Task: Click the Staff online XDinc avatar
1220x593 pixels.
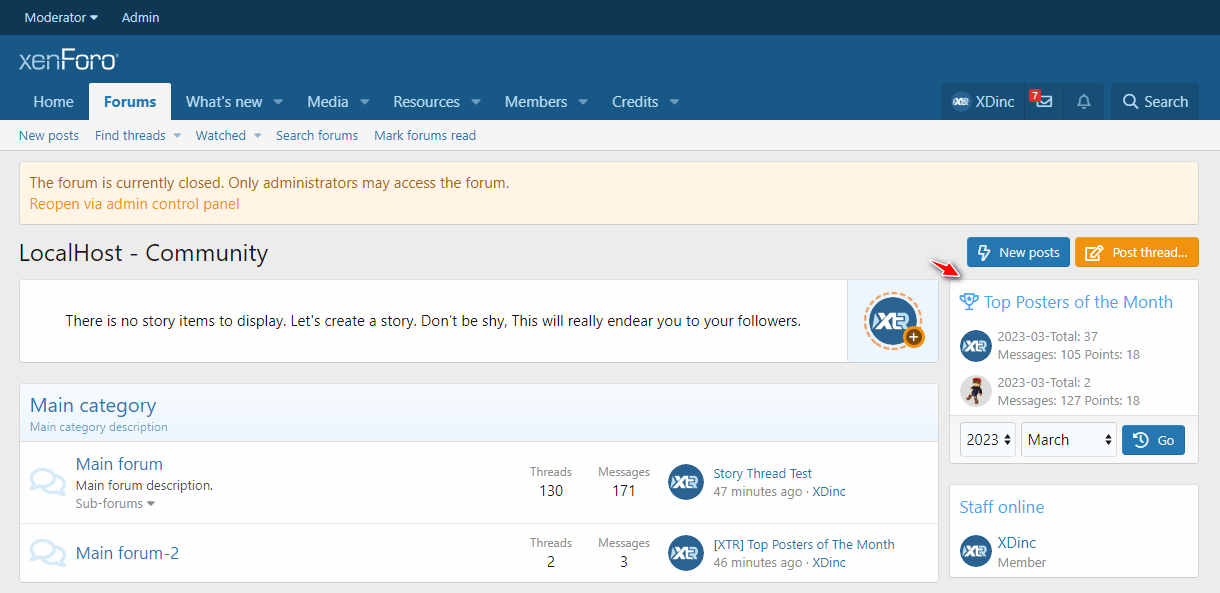Action: (975, 552)
